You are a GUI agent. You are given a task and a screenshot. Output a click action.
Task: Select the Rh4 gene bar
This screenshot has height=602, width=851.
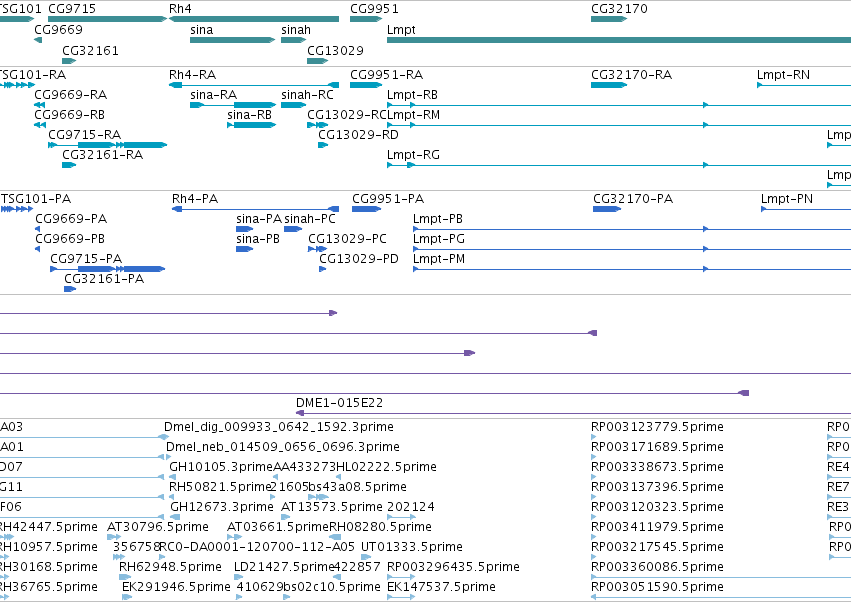254,19
